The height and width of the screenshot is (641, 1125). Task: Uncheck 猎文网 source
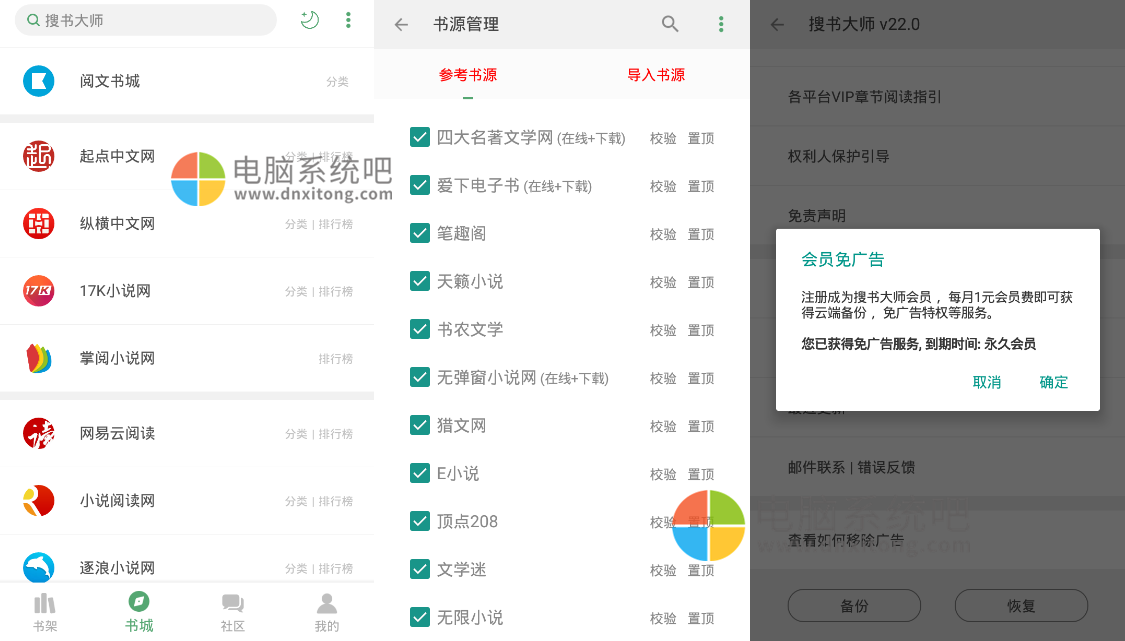(x=420, y=425)
